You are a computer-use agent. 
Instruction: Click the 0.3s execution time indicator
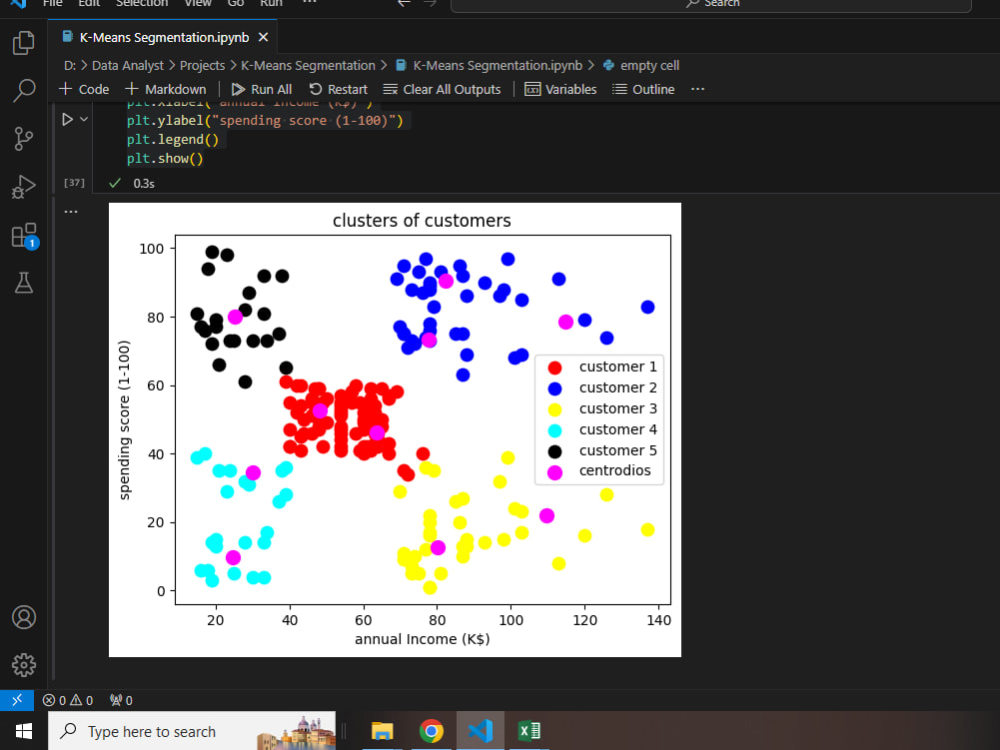pos(143,184)
